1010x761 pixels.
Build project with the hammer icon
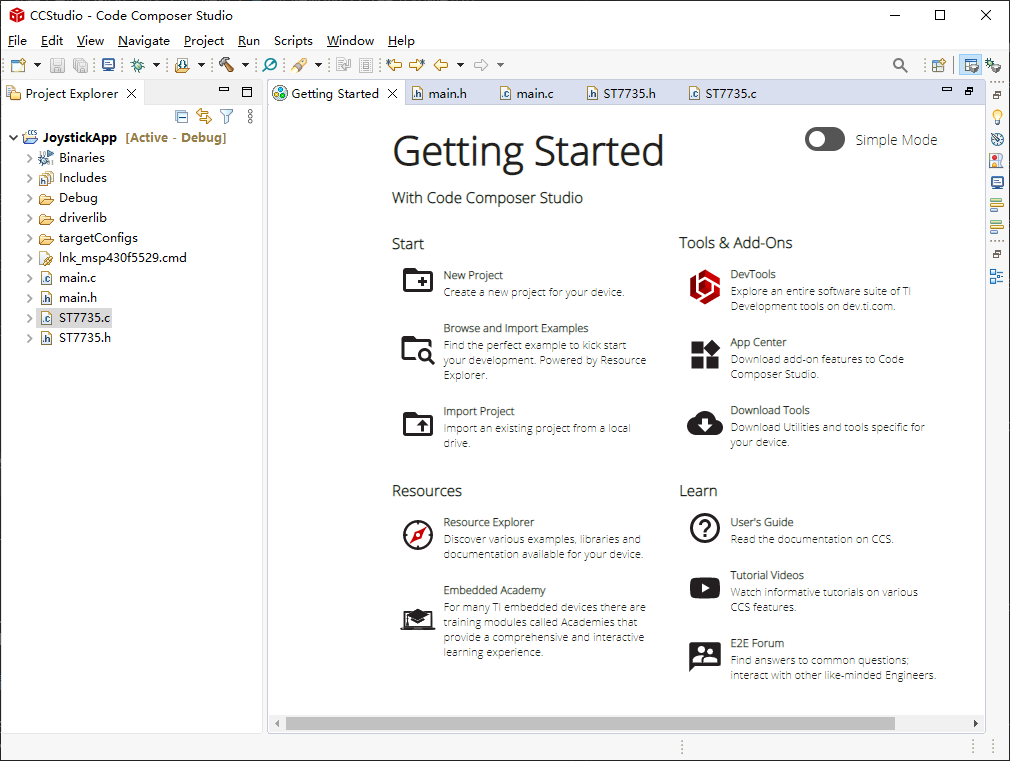(x=226, y=64)
